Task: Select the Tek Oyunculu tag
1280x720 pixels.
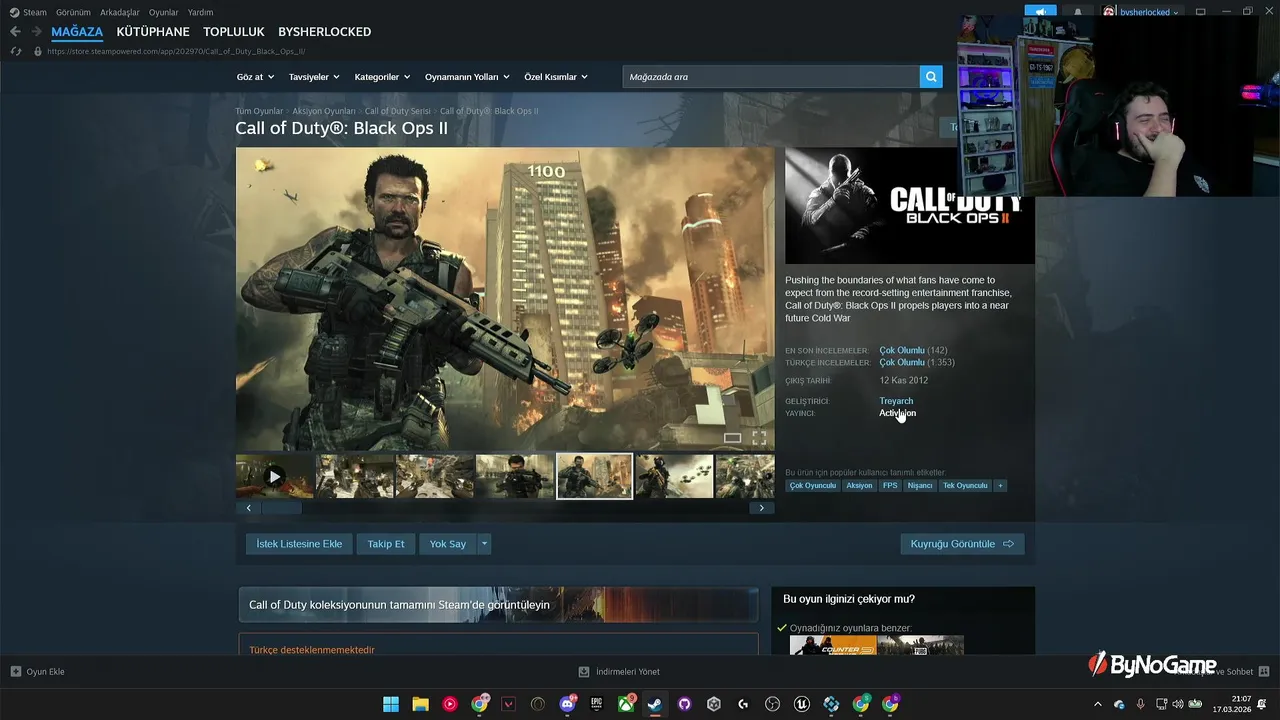Action: (965, 486)
